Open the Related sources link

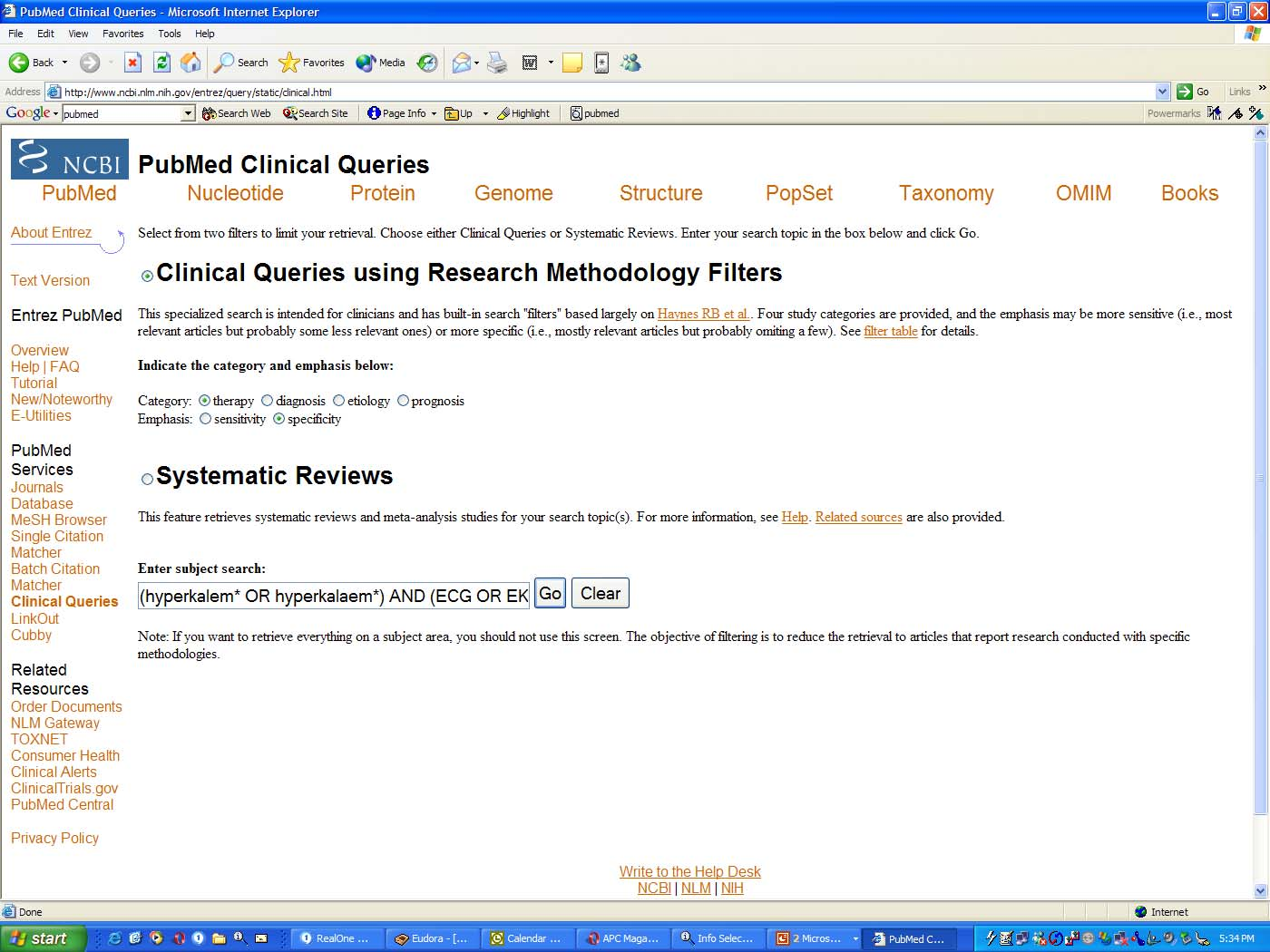coord(858,517)
